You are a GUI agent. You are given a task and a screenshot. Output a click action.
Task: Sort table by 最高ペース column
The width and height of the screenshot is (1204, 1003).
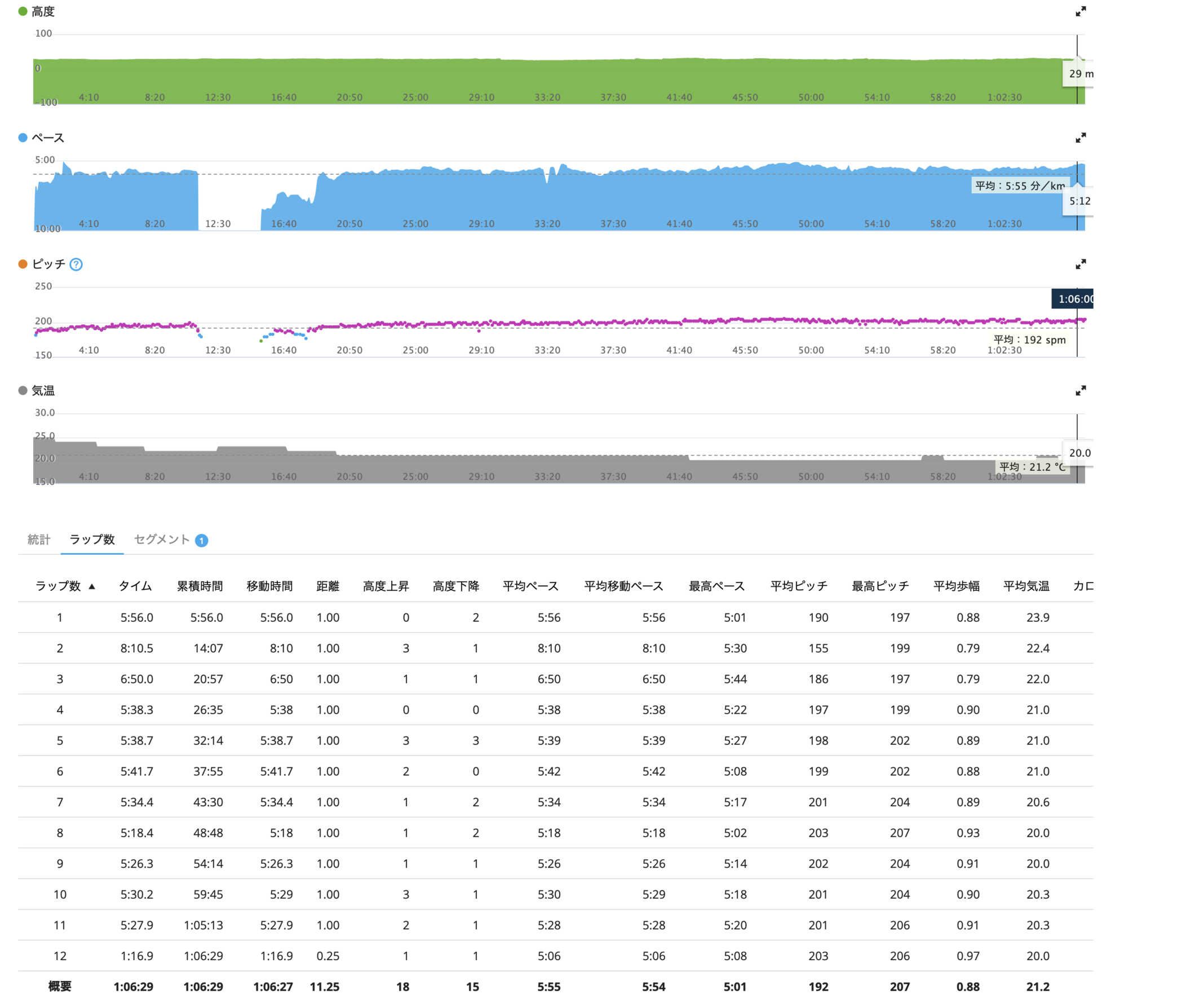tap(716, 586)
